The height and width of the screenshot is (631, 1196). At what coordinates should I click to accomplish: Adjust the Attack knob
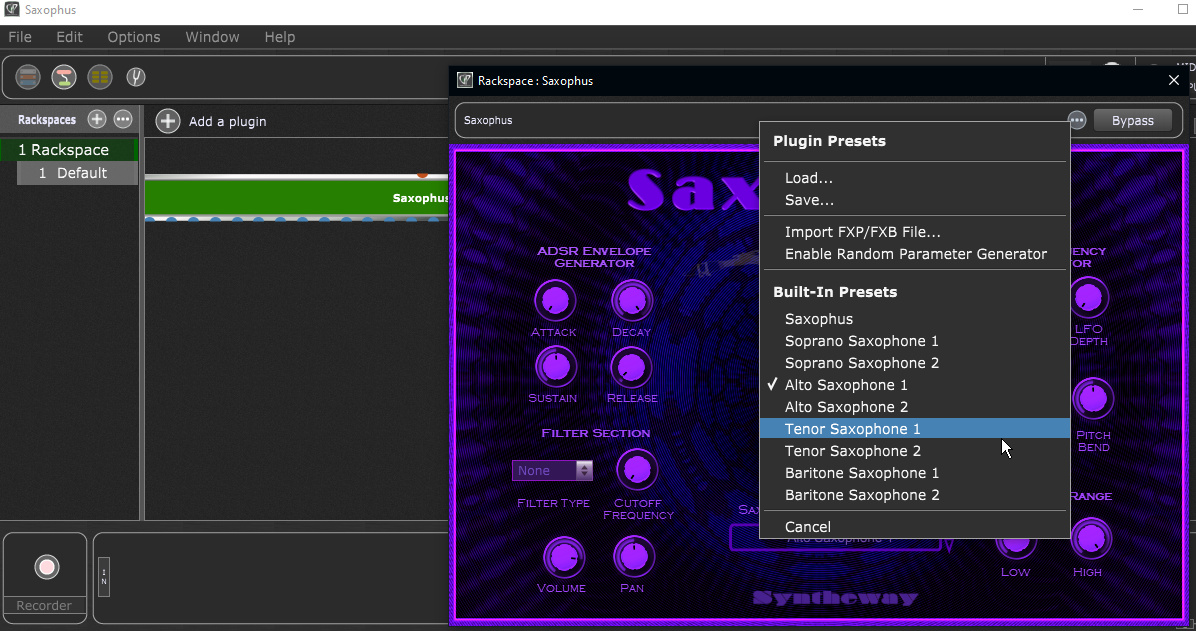click(x=555, y=301)
